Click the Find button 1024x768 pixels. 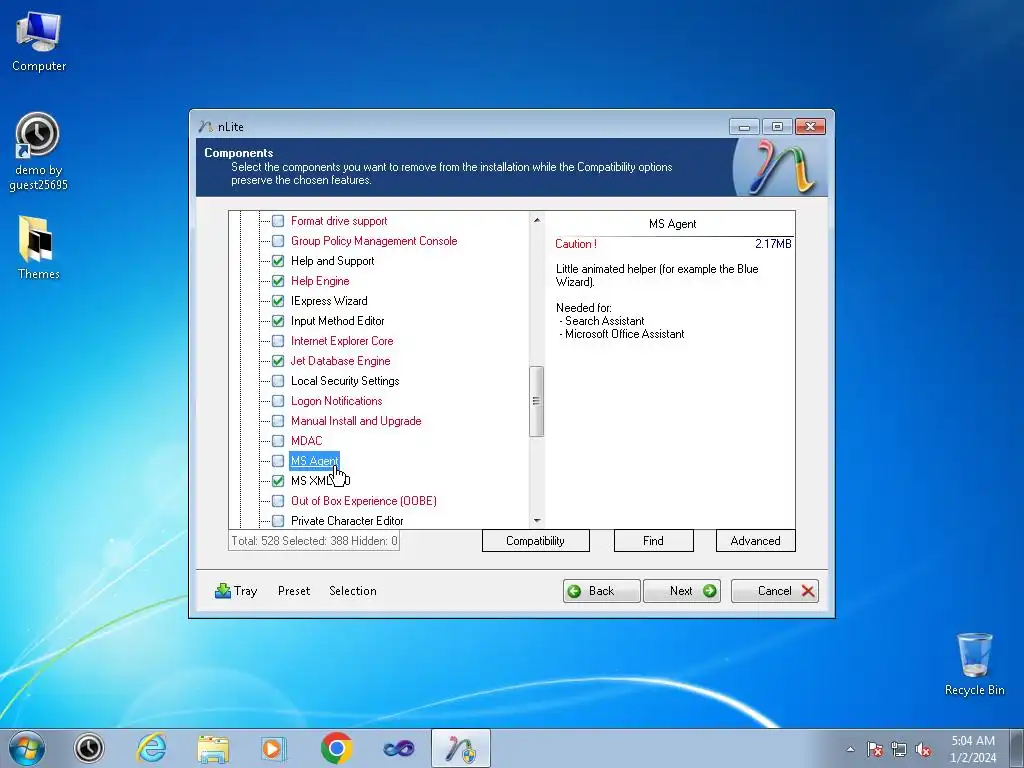[654, 541]
